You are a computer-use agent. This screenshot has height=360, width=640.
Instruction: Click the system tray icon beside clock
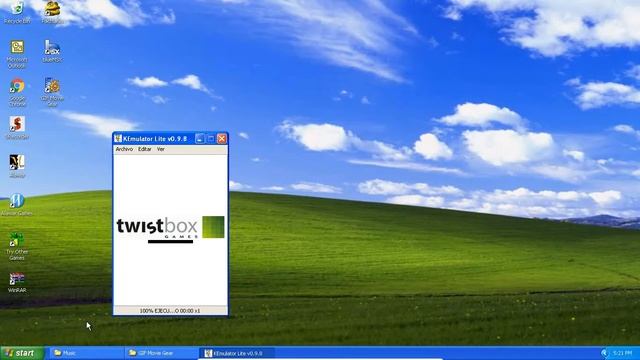[x=604, y=353]
